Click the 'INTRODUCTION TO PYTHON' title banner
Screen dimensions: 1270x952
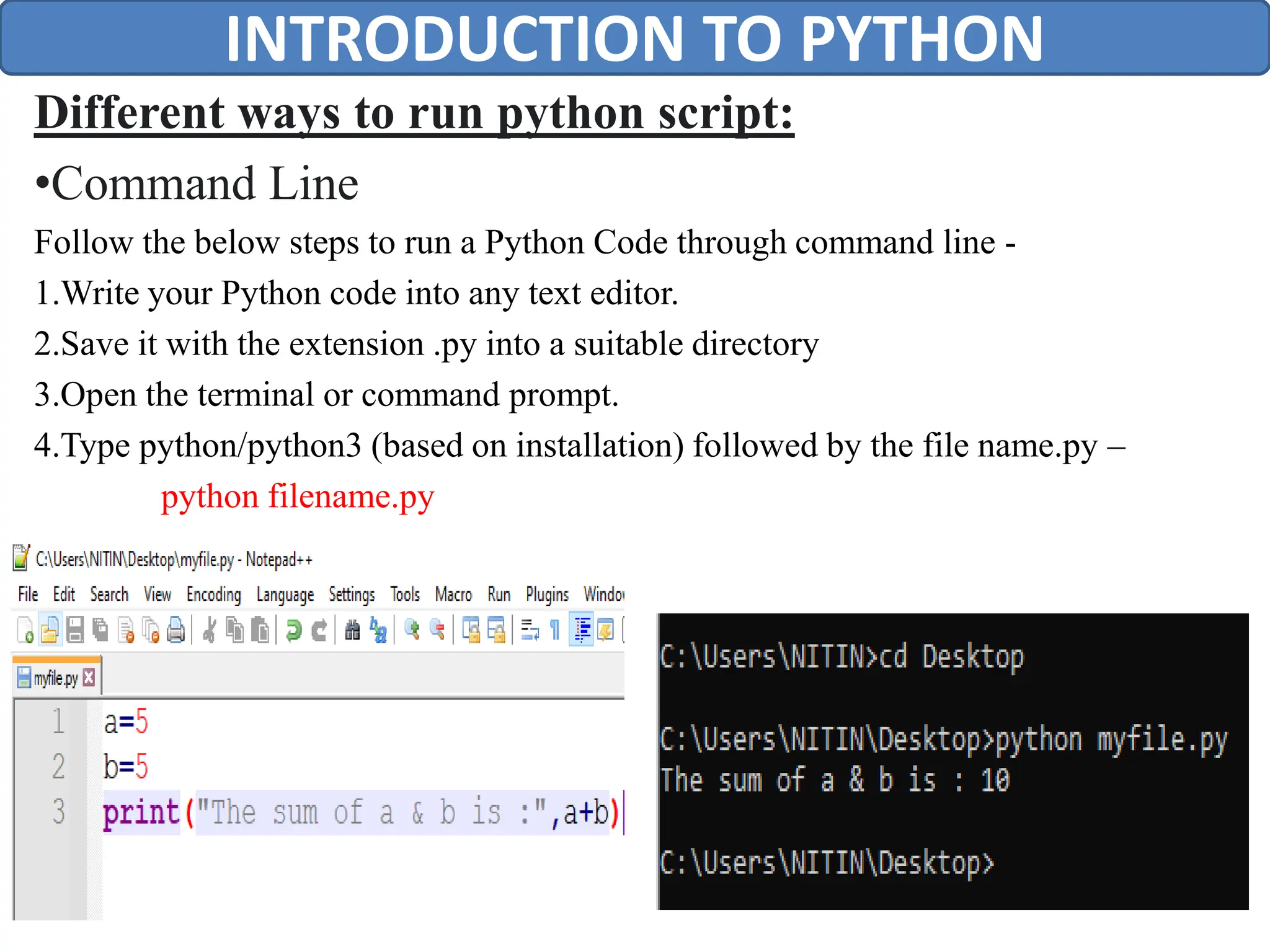(635, 38)
